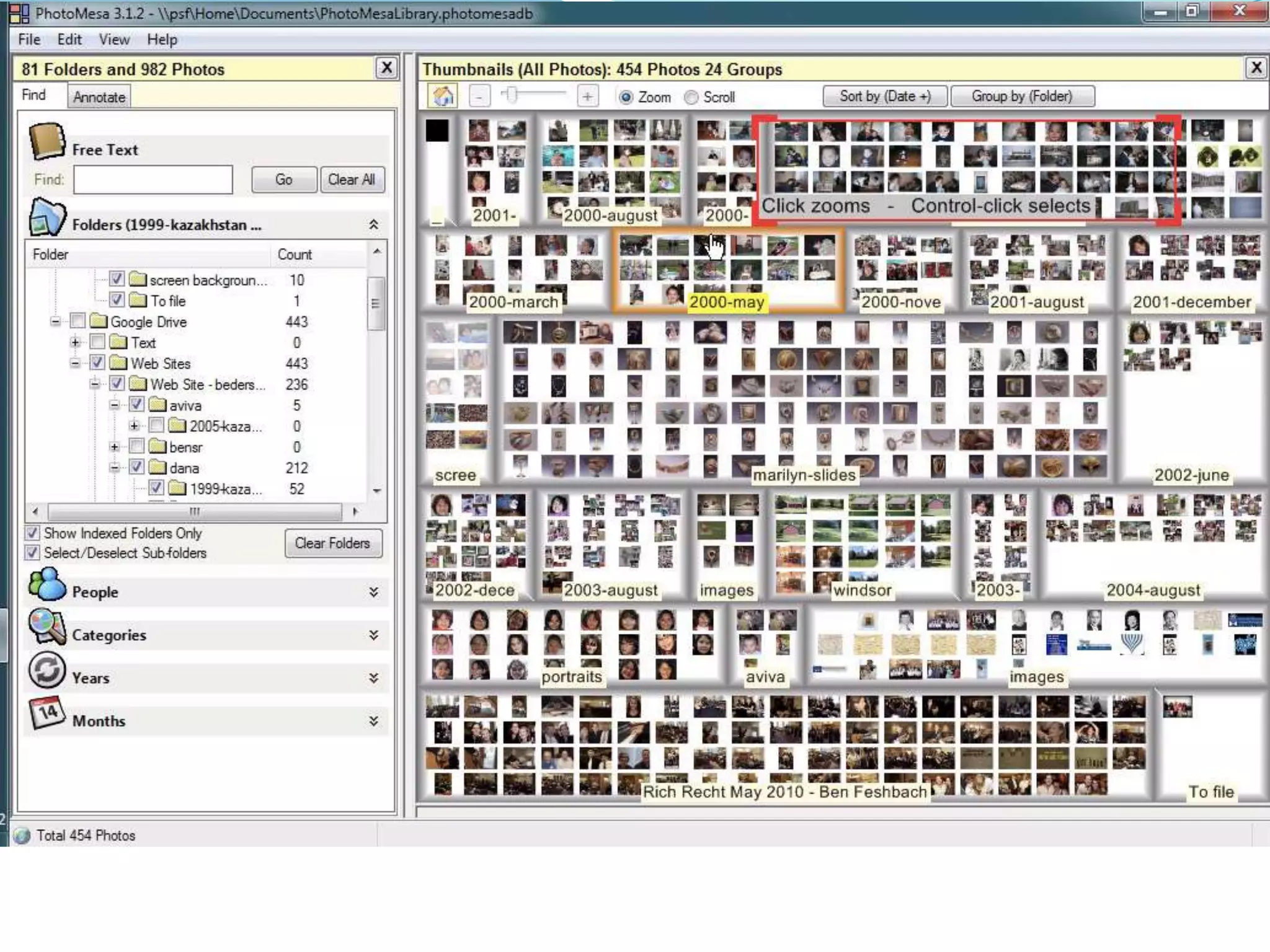Image resolution: width=1270 pixels, height=952 pixels.
Task: Click the zoom in plus button
Action: tap(587, 96)
